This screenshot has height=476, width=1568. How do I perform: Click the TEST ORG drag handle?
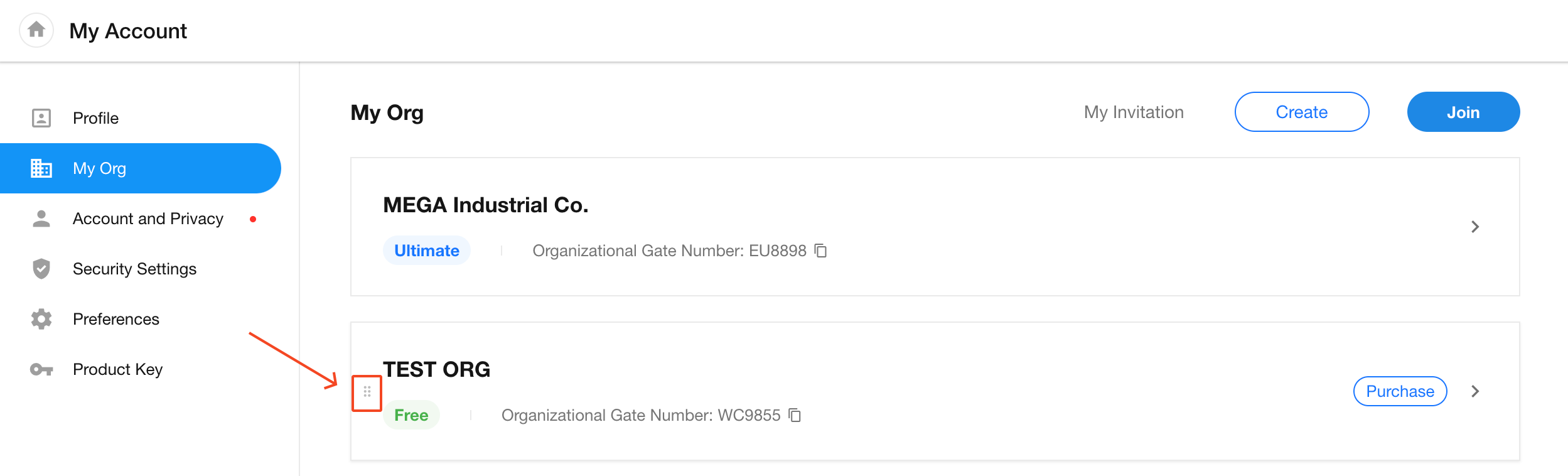367,392
